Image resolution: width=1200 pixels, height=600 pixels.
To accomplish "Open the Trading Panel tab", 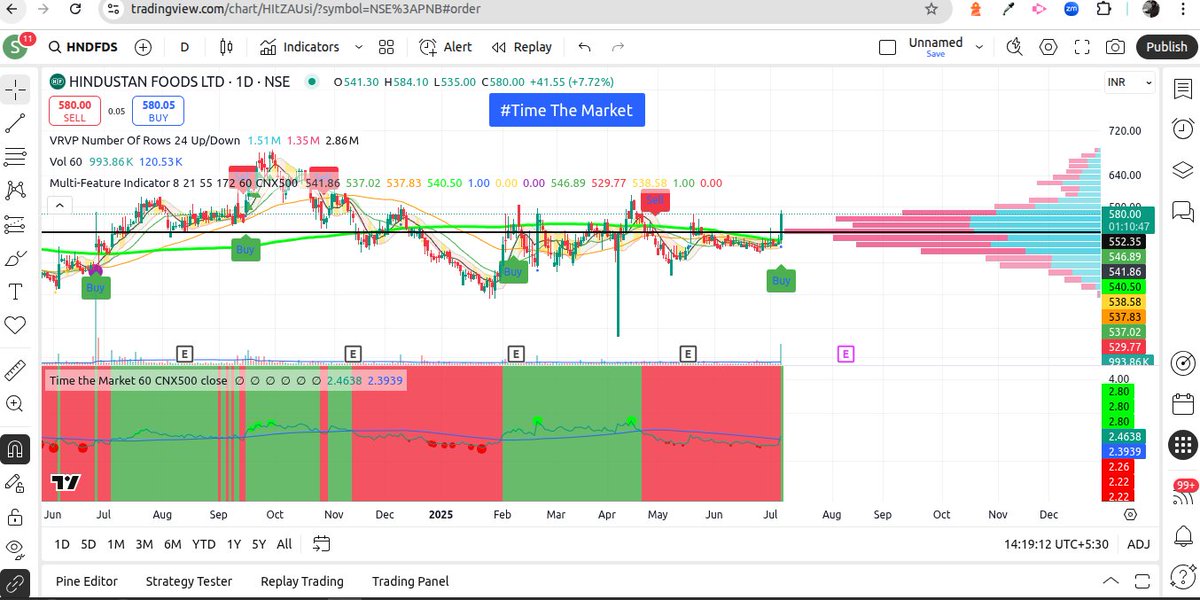I will (x=410, y=581).
